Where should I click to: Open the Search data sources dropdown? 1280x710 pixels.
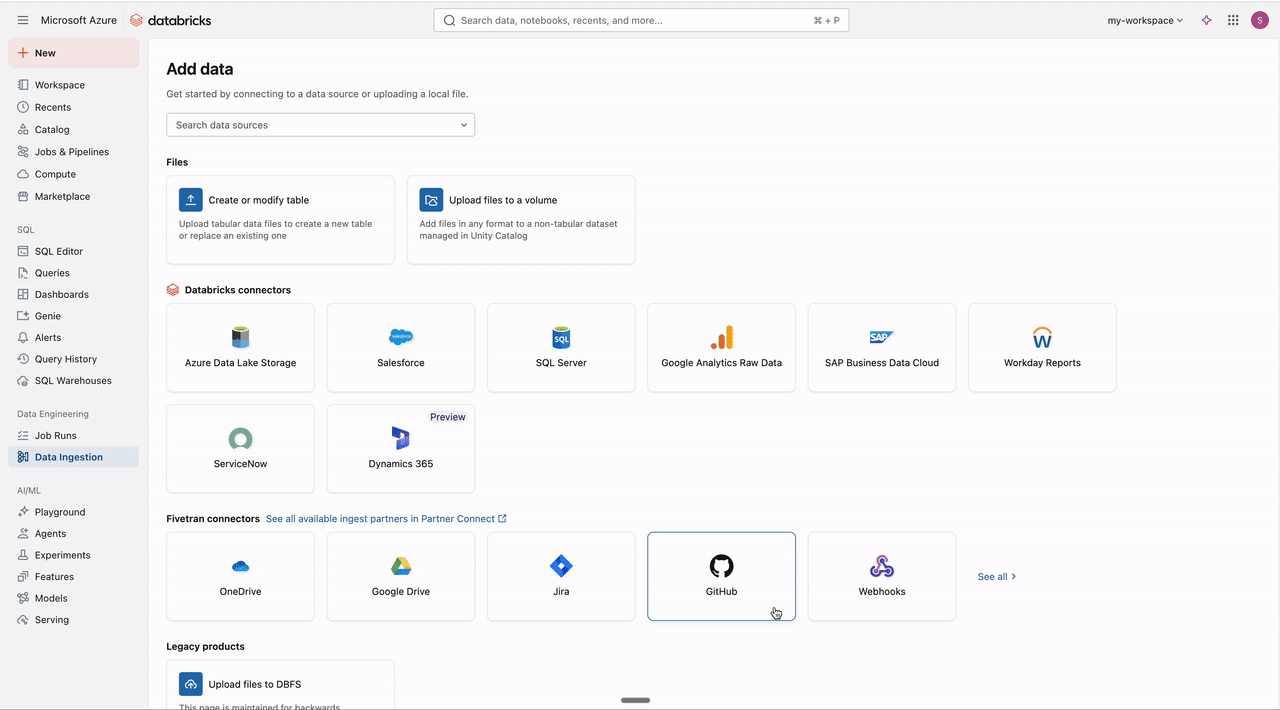tap(320, 125)
